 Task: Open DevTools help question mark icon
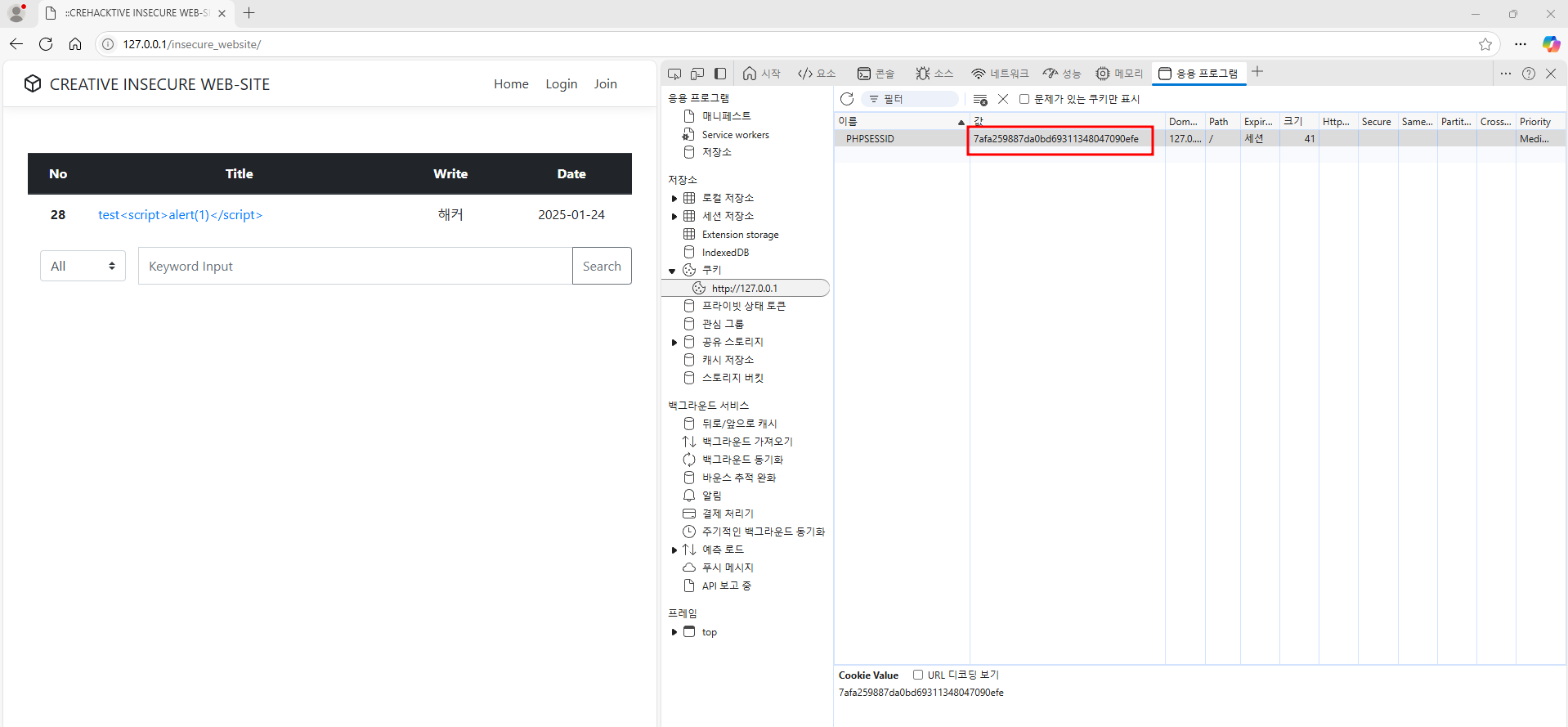pyautogui.click(x=1529, y=74)
